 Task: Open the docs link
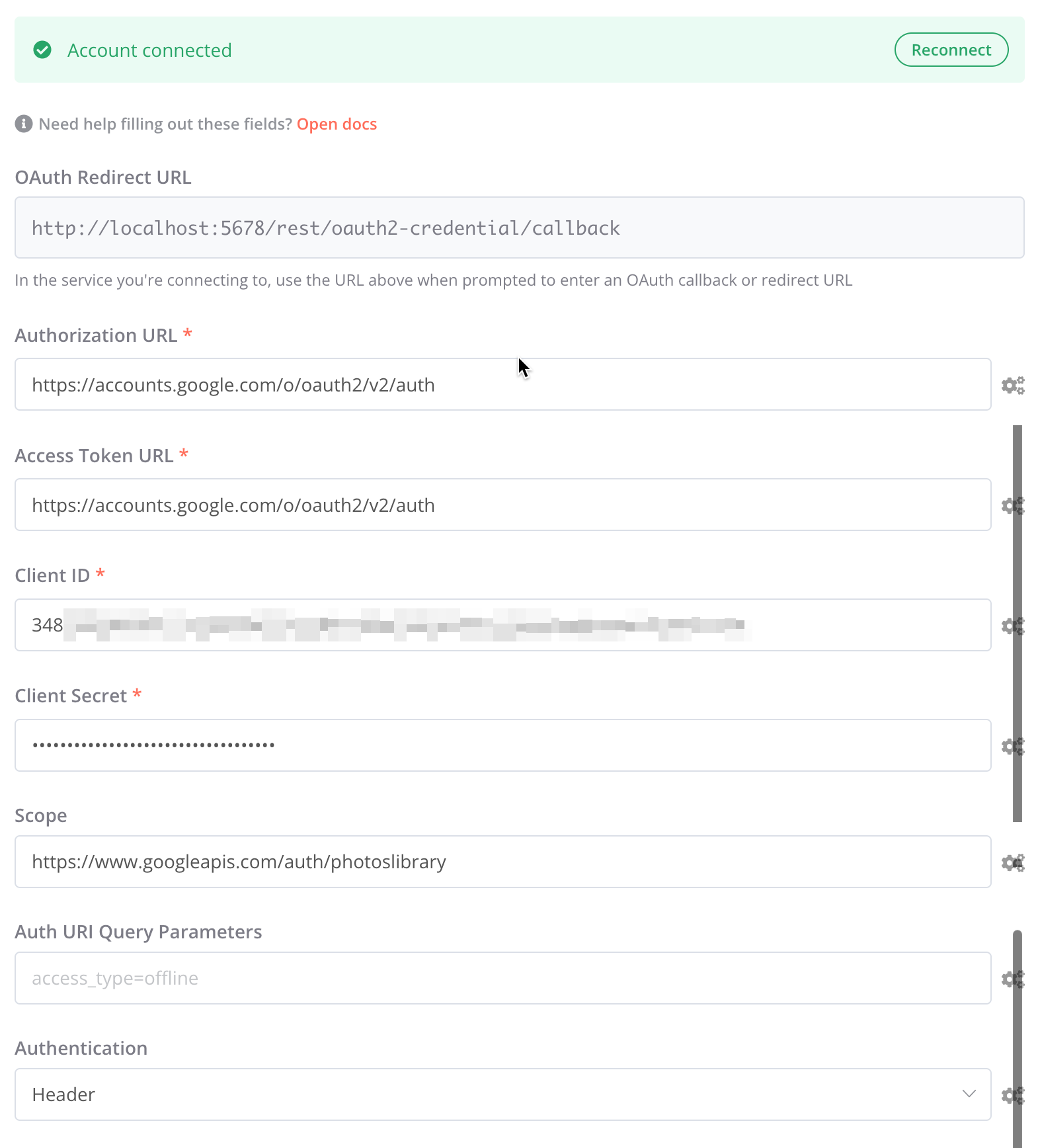pos(337,124)
